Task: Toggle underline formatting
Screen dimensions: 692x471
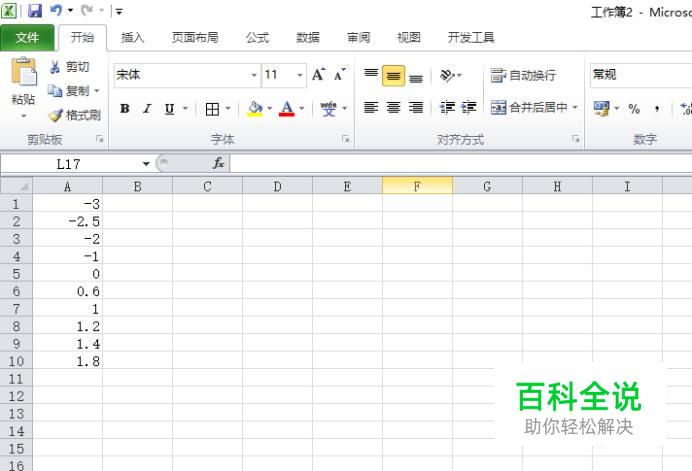Action: [169, 109]
